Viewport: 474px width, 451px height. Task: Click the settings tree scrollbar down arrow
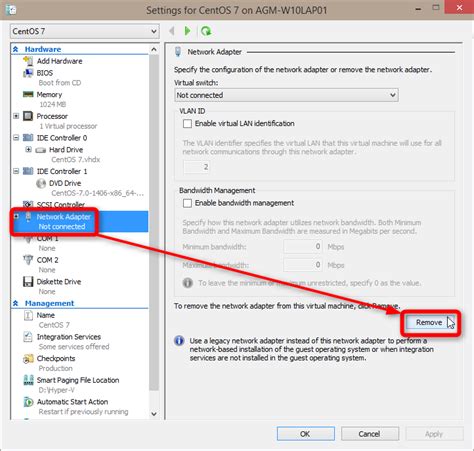coord(154,414)
